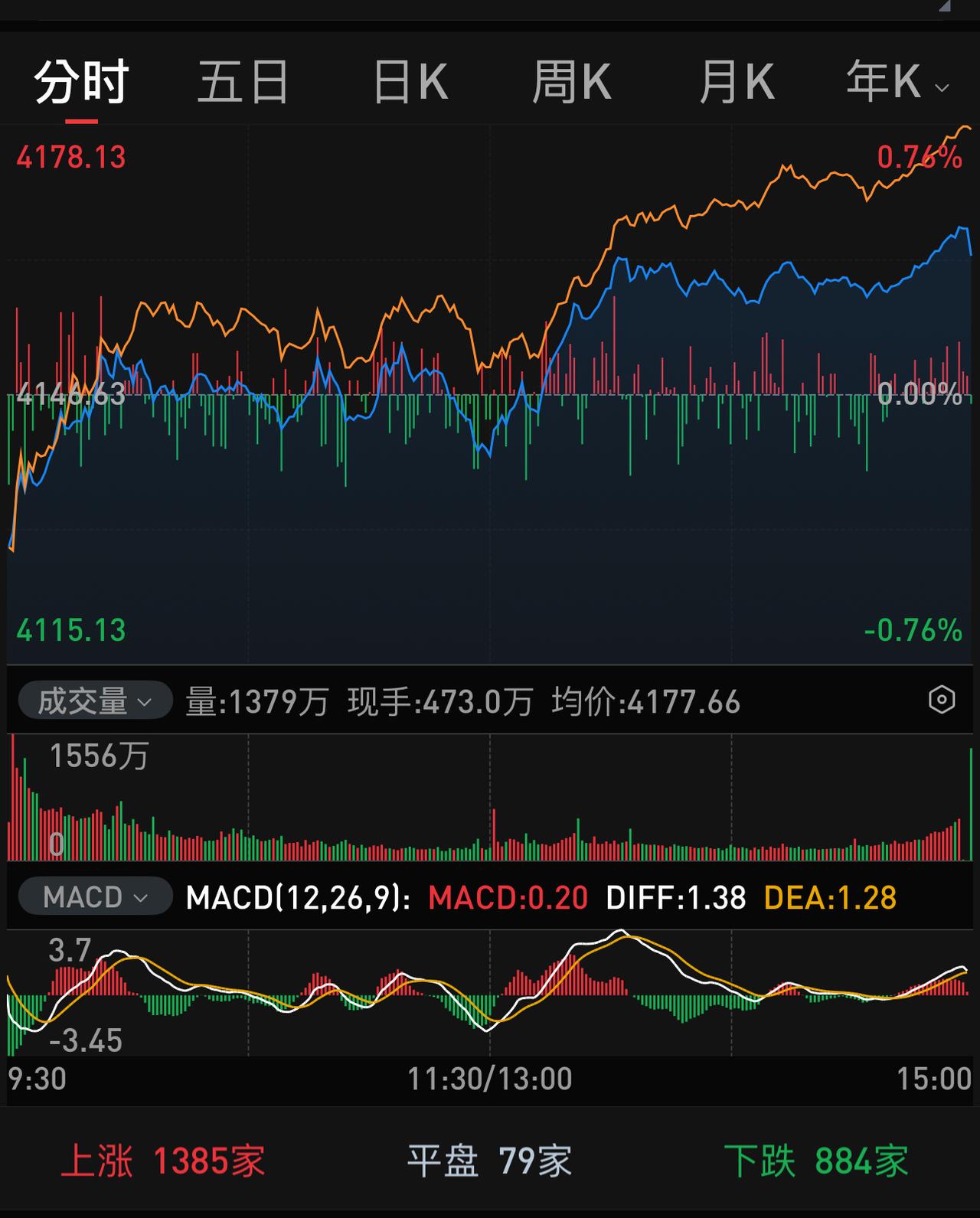Tap the 上涨 1385家 advancers count
Viewport: 980px width, 1218px height.
pos(163,1161)
